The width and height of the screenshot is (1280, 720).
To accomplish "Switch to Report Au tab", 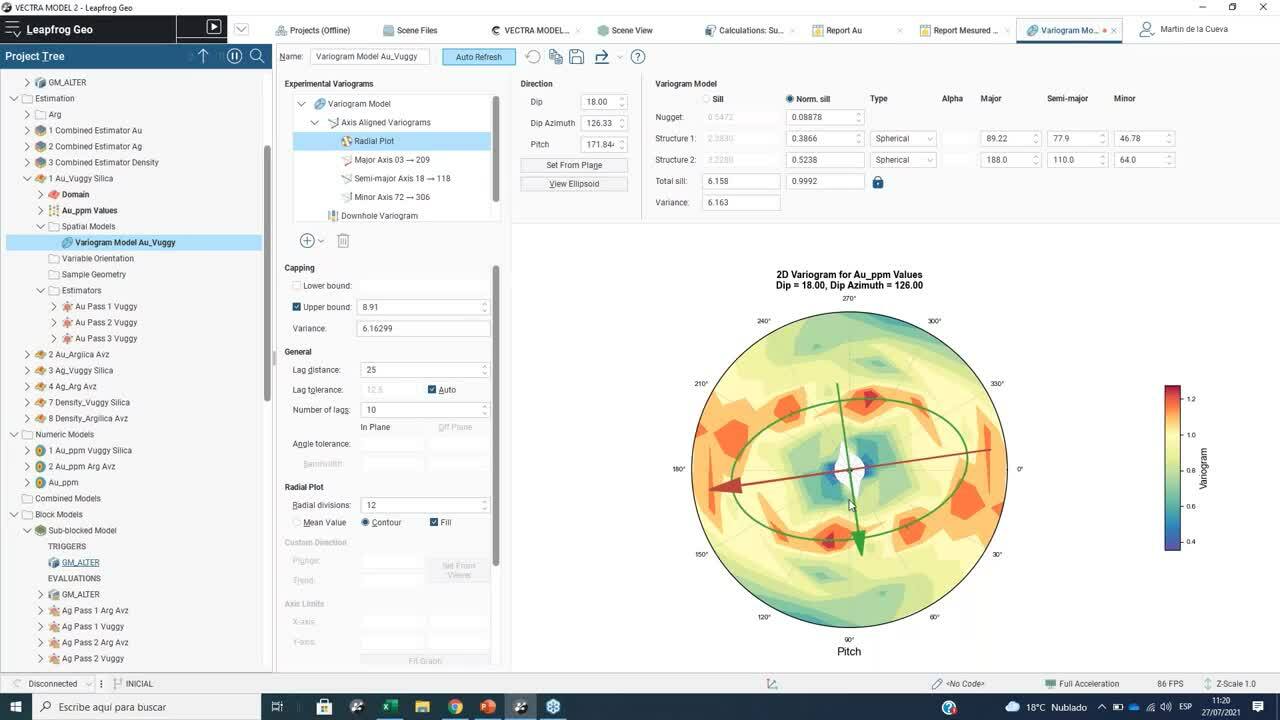I will coord(843,30).
